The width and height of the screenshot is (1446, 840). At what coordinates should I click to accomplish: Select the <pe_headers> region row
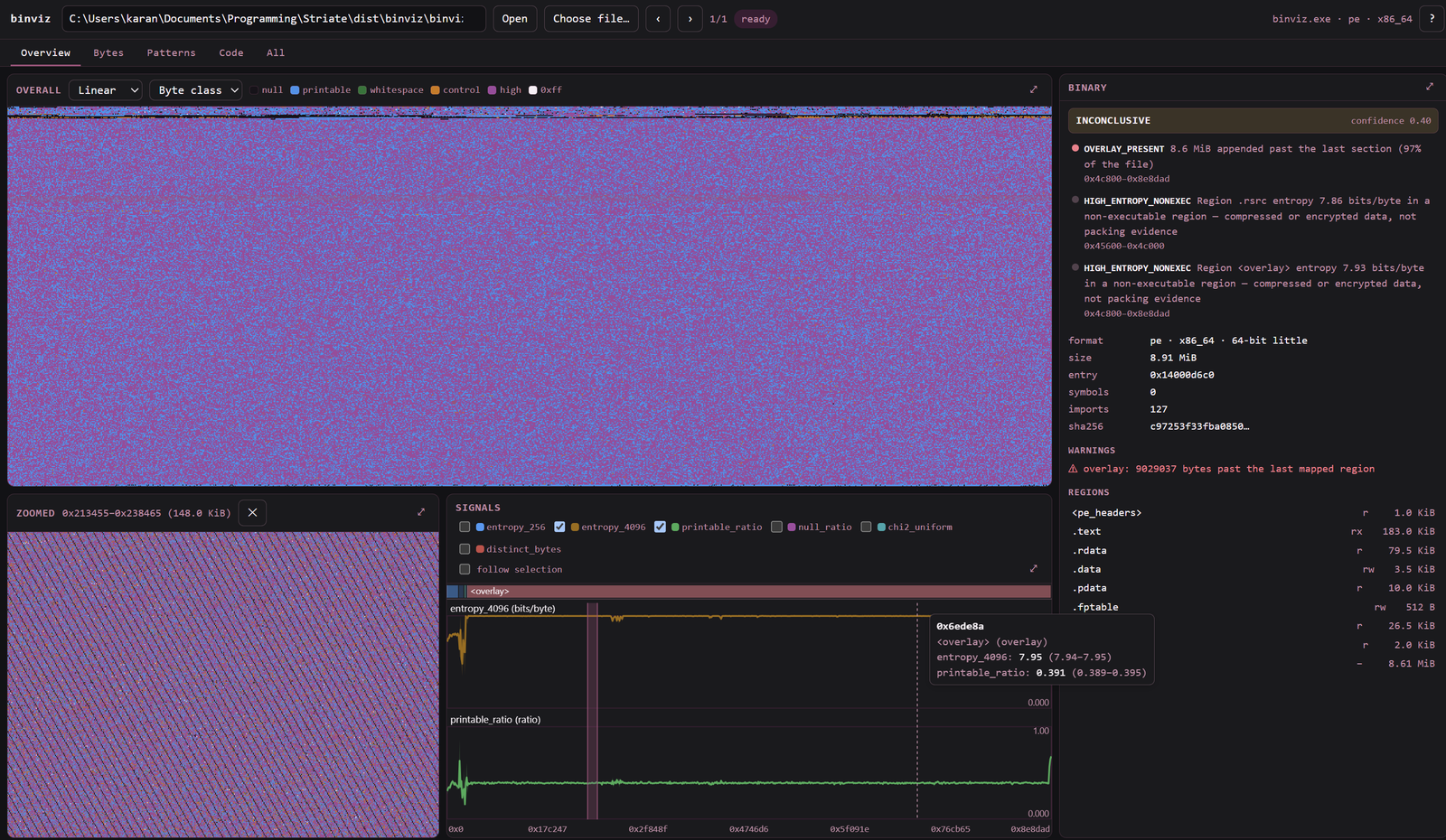1253,512
